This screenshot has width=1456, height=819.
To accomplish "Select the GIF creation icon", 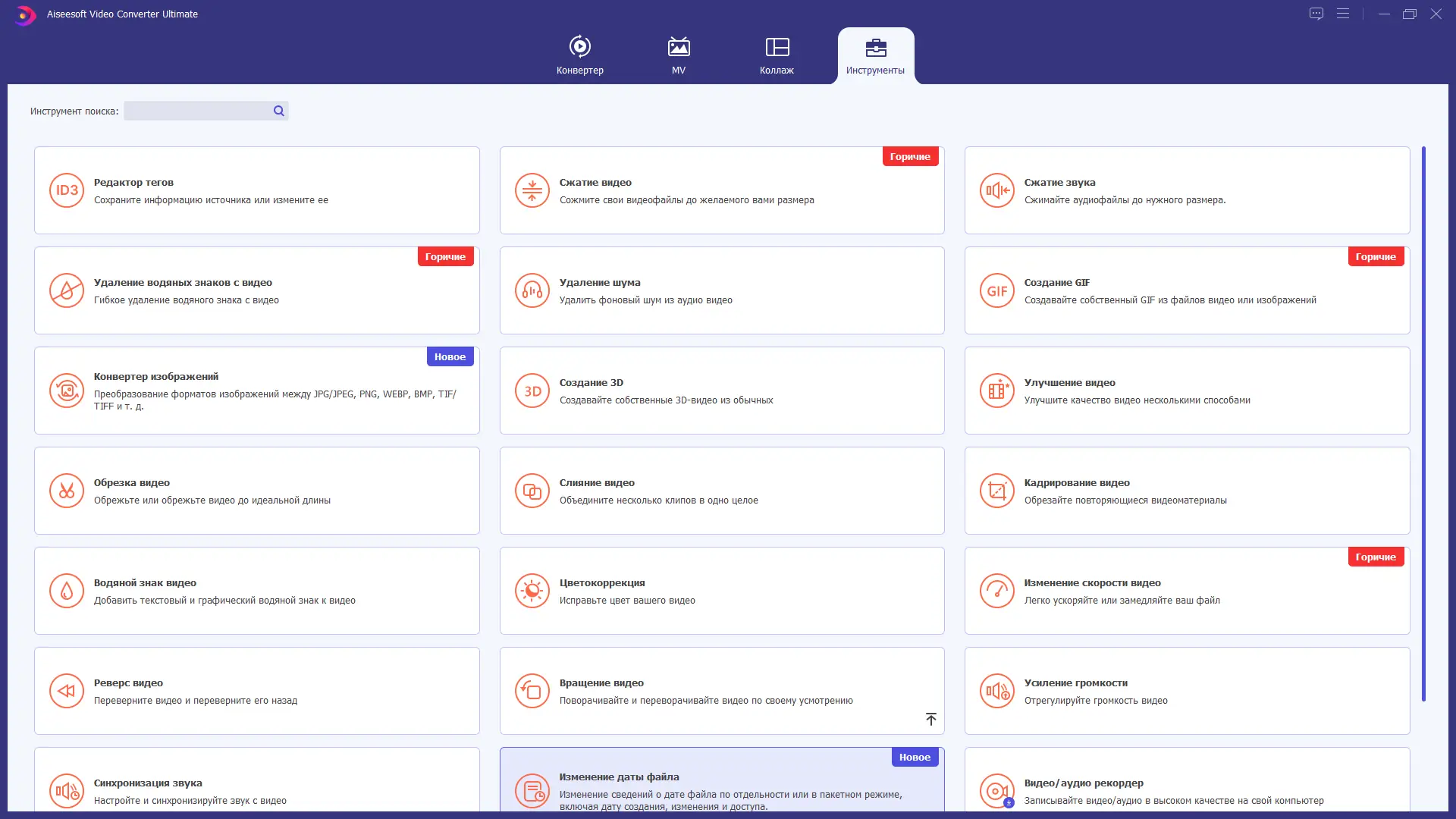I will [x=996, y=290].
